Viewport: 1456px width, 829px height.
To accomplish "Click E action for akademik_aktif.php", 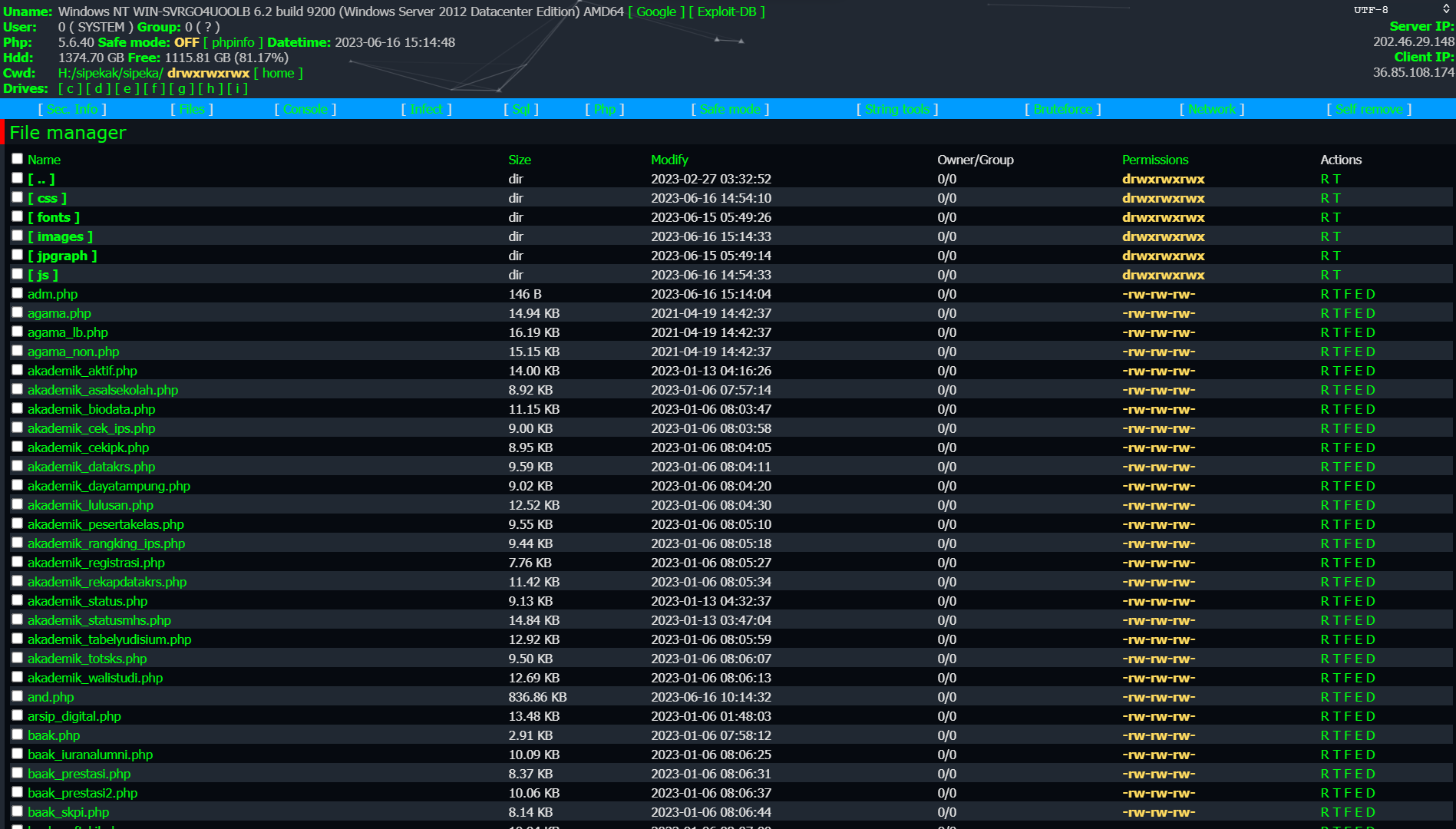I will 1359,371.
